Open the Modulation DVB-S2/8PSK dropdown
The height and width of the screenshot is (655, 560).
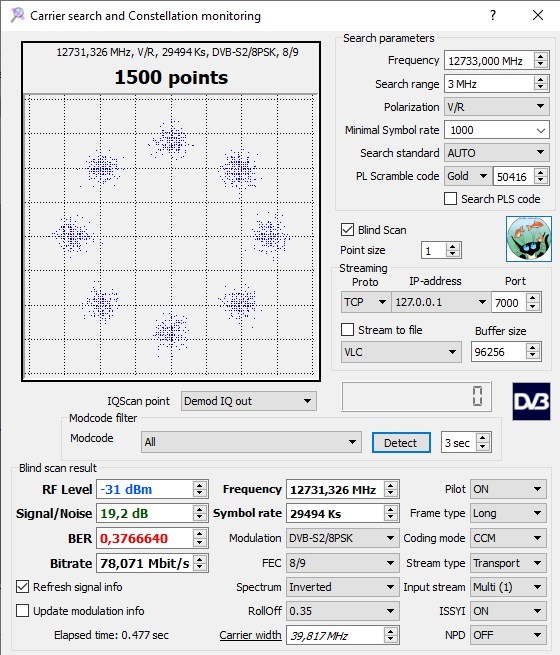click(x=342, y=538)
